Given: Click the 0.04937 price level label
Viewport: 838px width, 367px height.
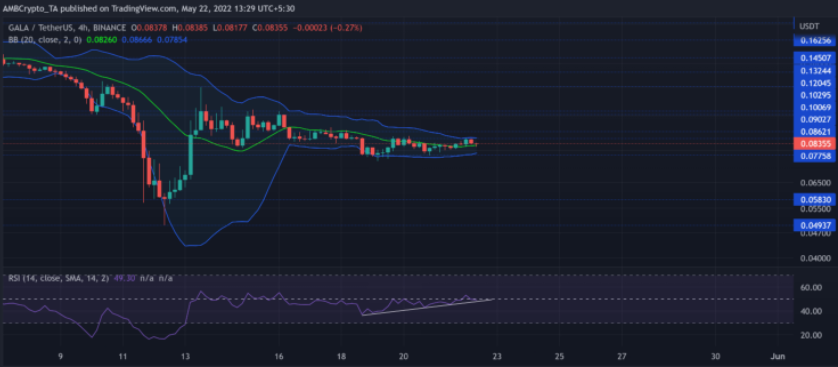Looking at the screenshot, I should click(815, 225).
